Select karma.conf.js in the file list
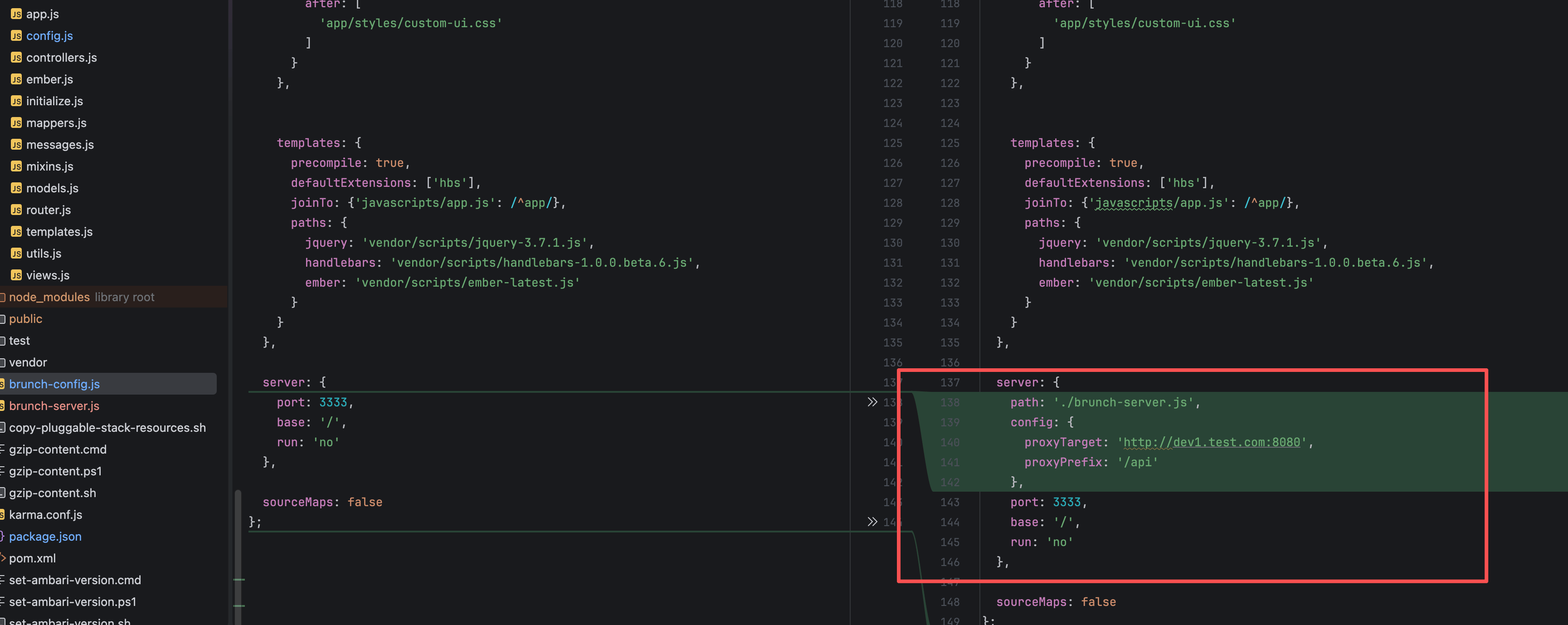 point(46,515)
